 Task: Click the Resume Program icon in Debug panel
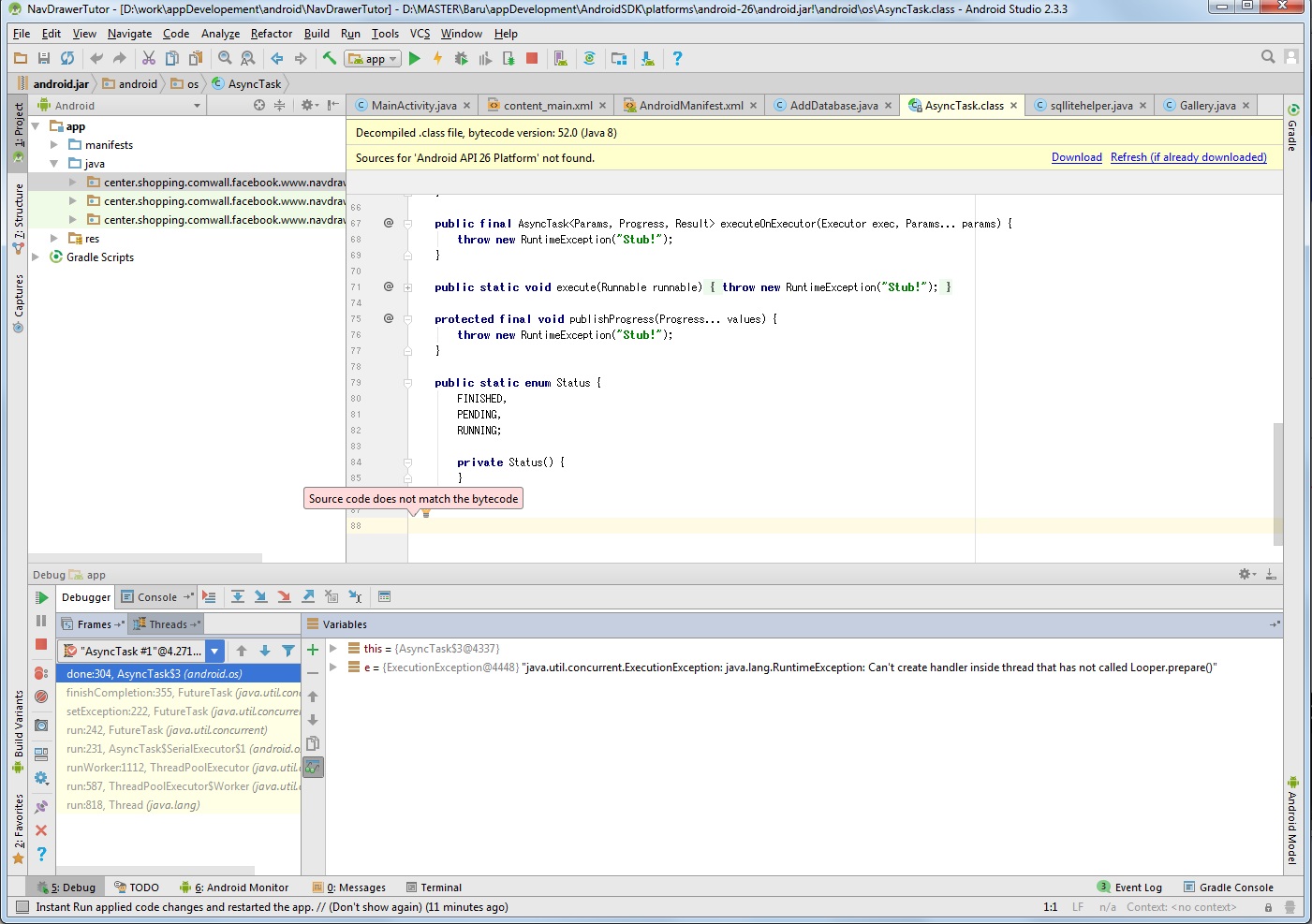pos(41,597)
